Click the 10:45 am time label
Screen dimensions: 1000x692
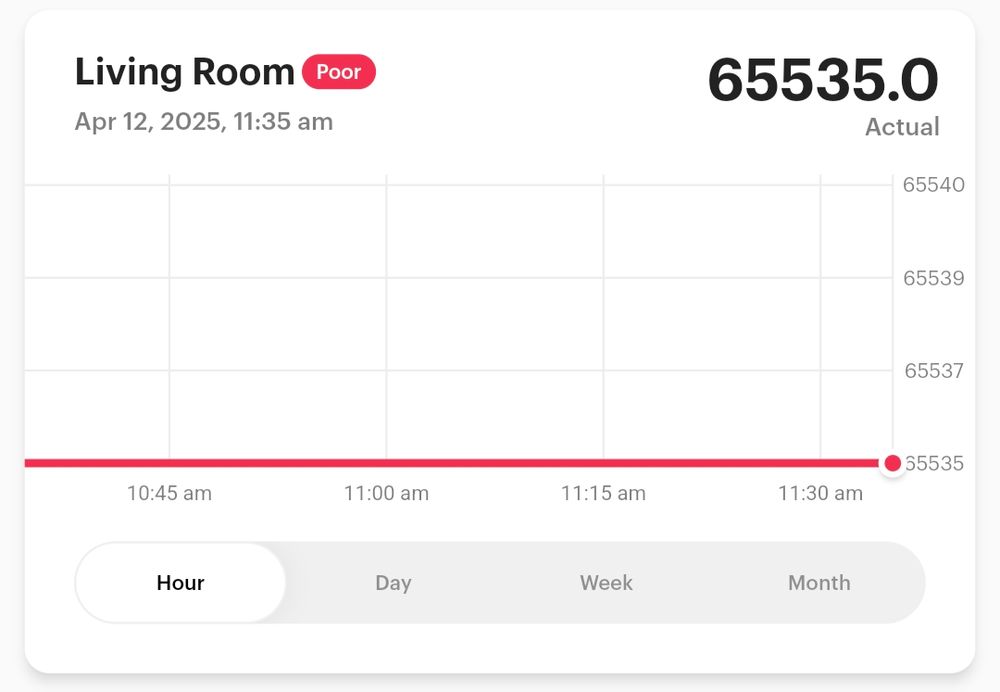click(169, 493)
